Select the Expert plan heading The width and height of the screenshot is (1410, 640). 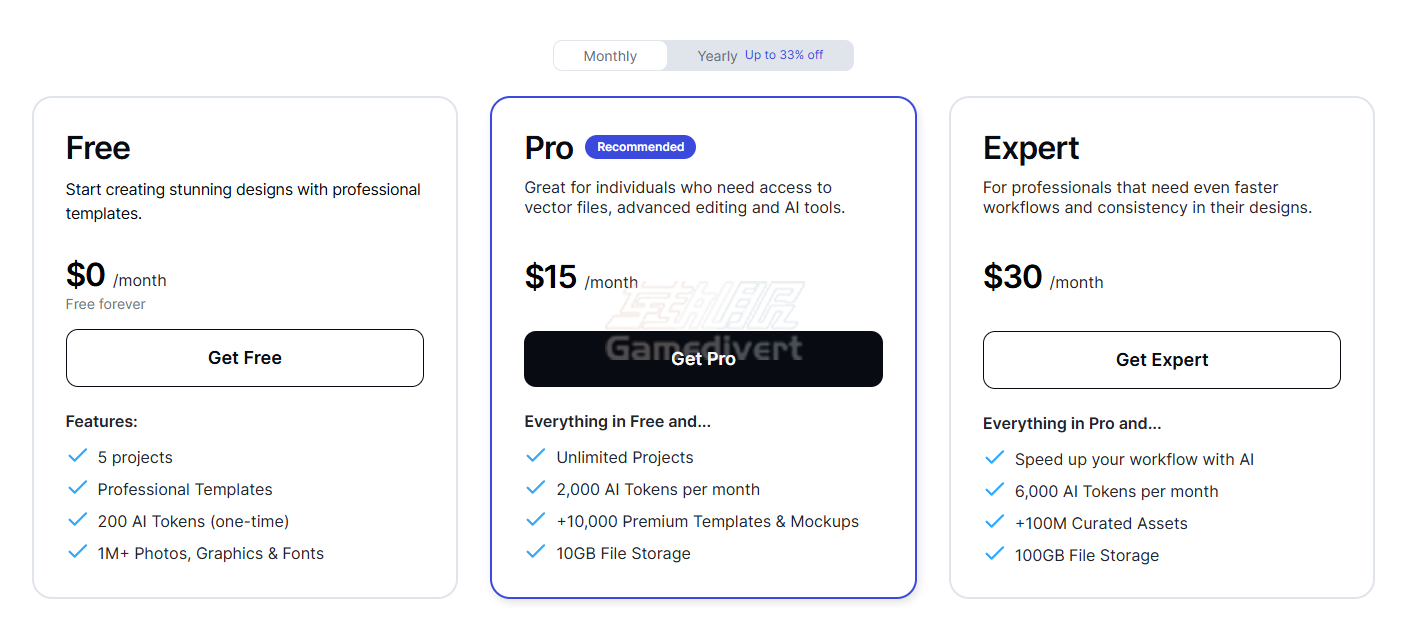point(1031,148)
